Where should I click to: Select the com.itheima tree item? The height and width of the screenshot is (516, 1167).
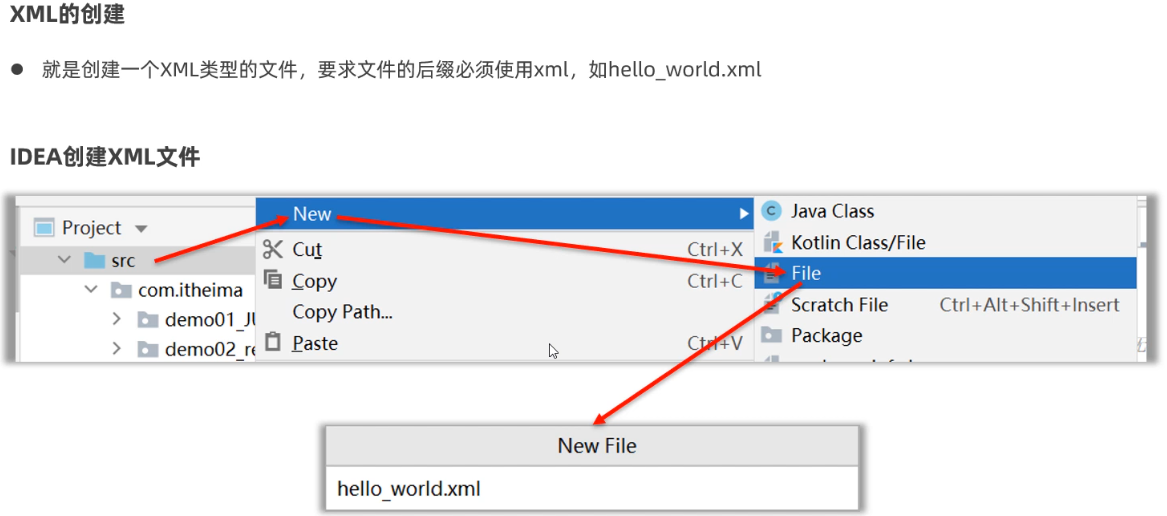click(x=138, y=290)
